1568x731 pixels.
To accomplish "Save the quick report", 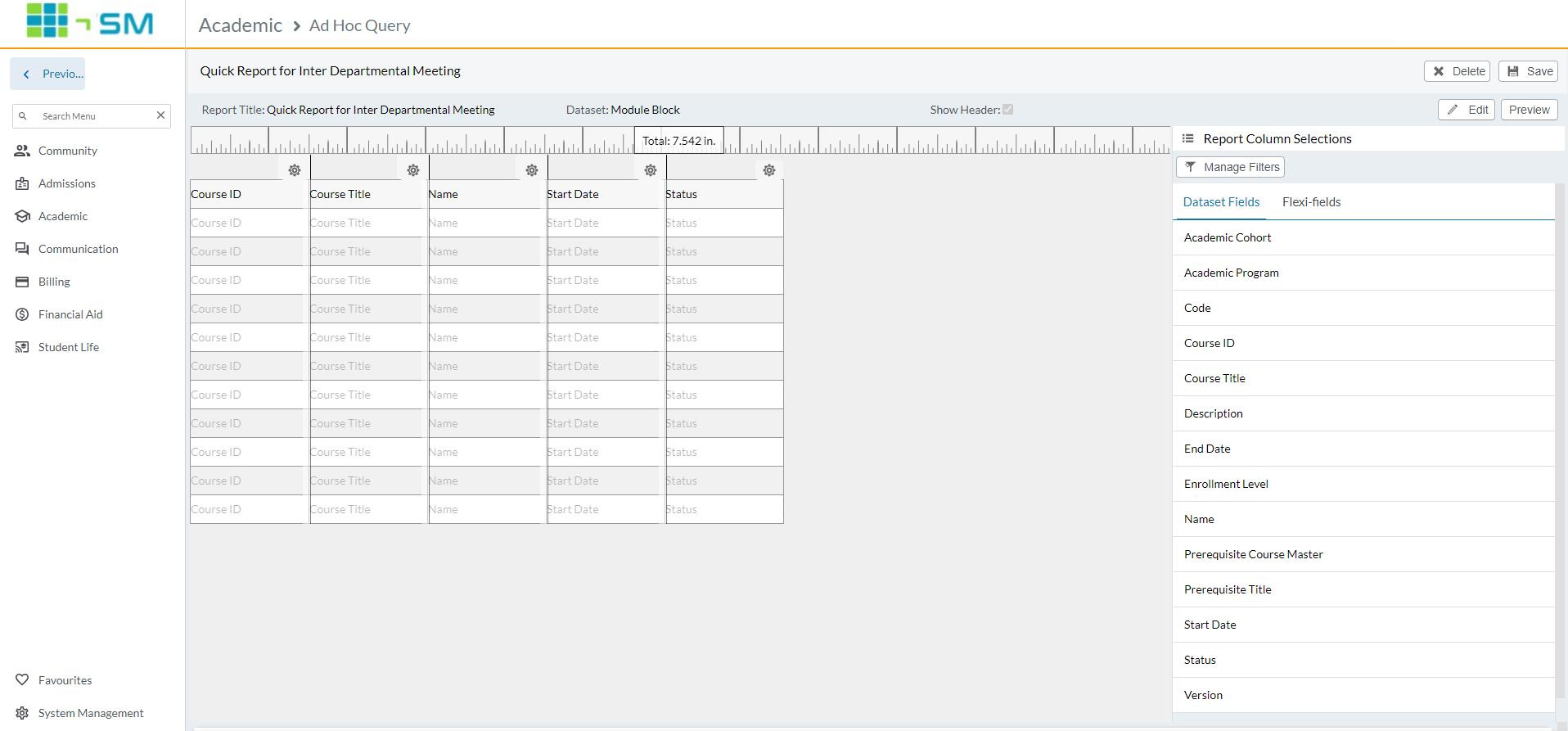I will [x=1530, y=71].
